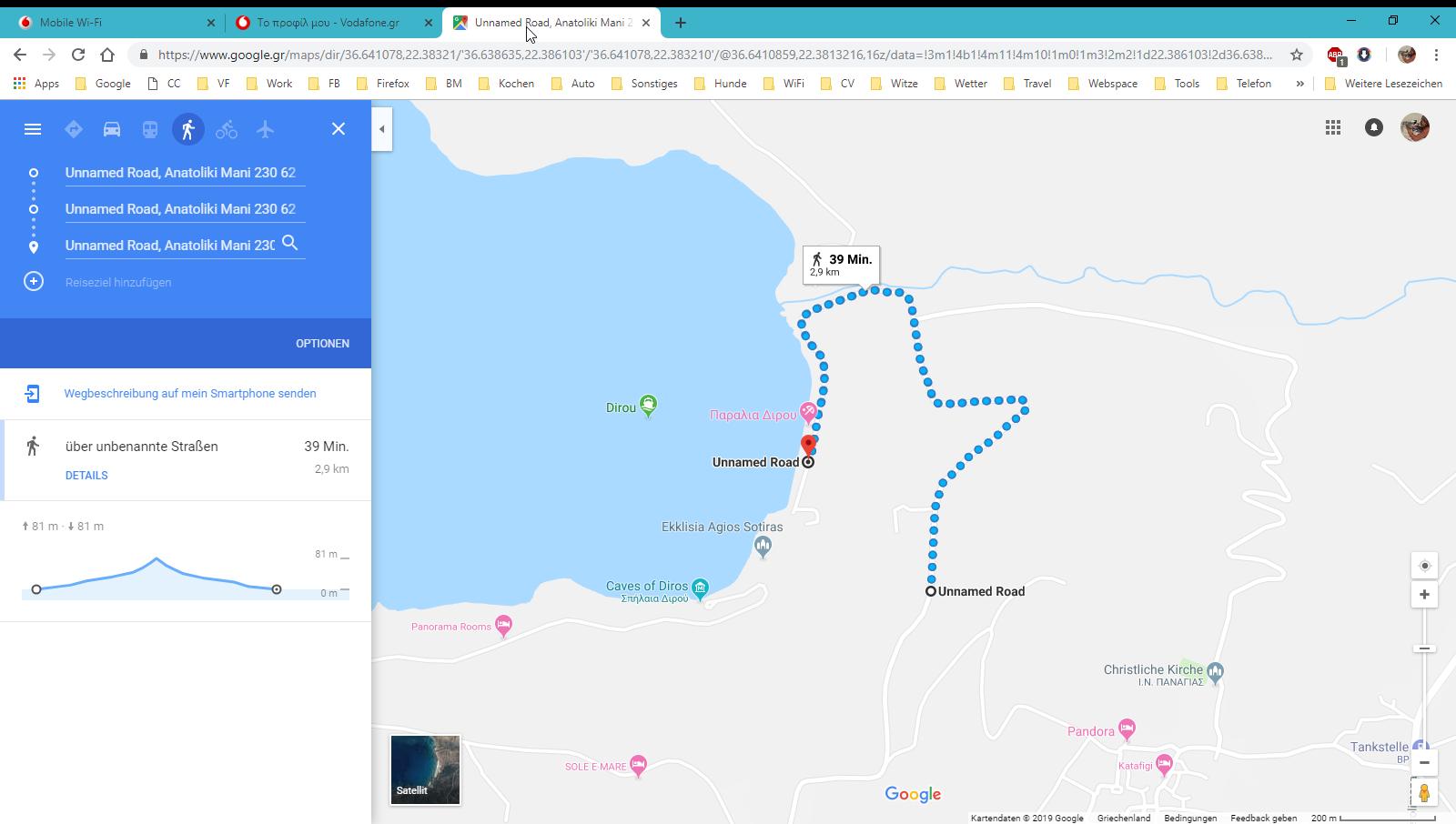Open the Google account avatar in Maps
The height and width of the screenshot is (824, 1456).
pyautogui.click(x=1415, y=127)
